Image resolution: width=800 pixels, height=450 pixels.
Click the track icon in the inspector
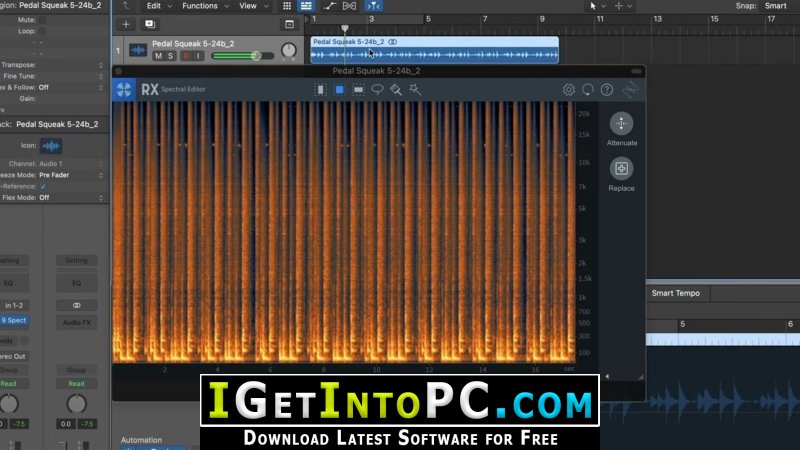(51, 146)
